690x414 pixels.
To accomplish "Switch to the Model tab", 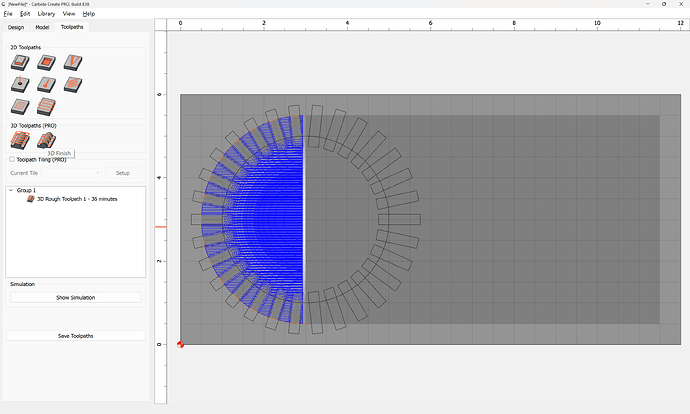I will (42, 27).
